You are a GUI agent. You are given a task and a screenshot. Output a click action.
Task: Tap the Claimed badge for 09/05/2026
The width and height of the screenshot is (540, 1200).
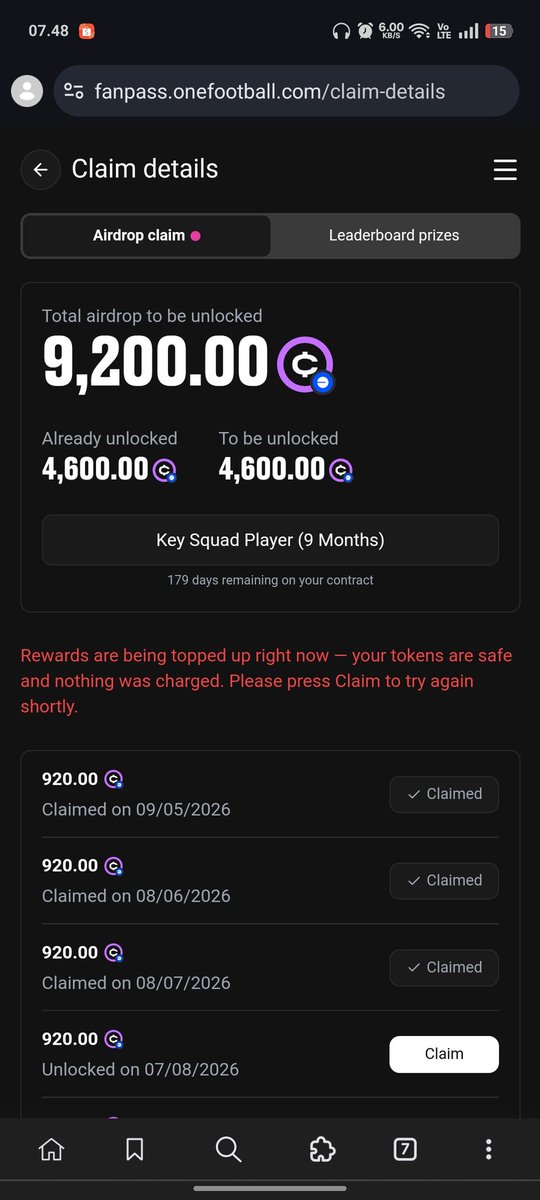coord(444,794)
